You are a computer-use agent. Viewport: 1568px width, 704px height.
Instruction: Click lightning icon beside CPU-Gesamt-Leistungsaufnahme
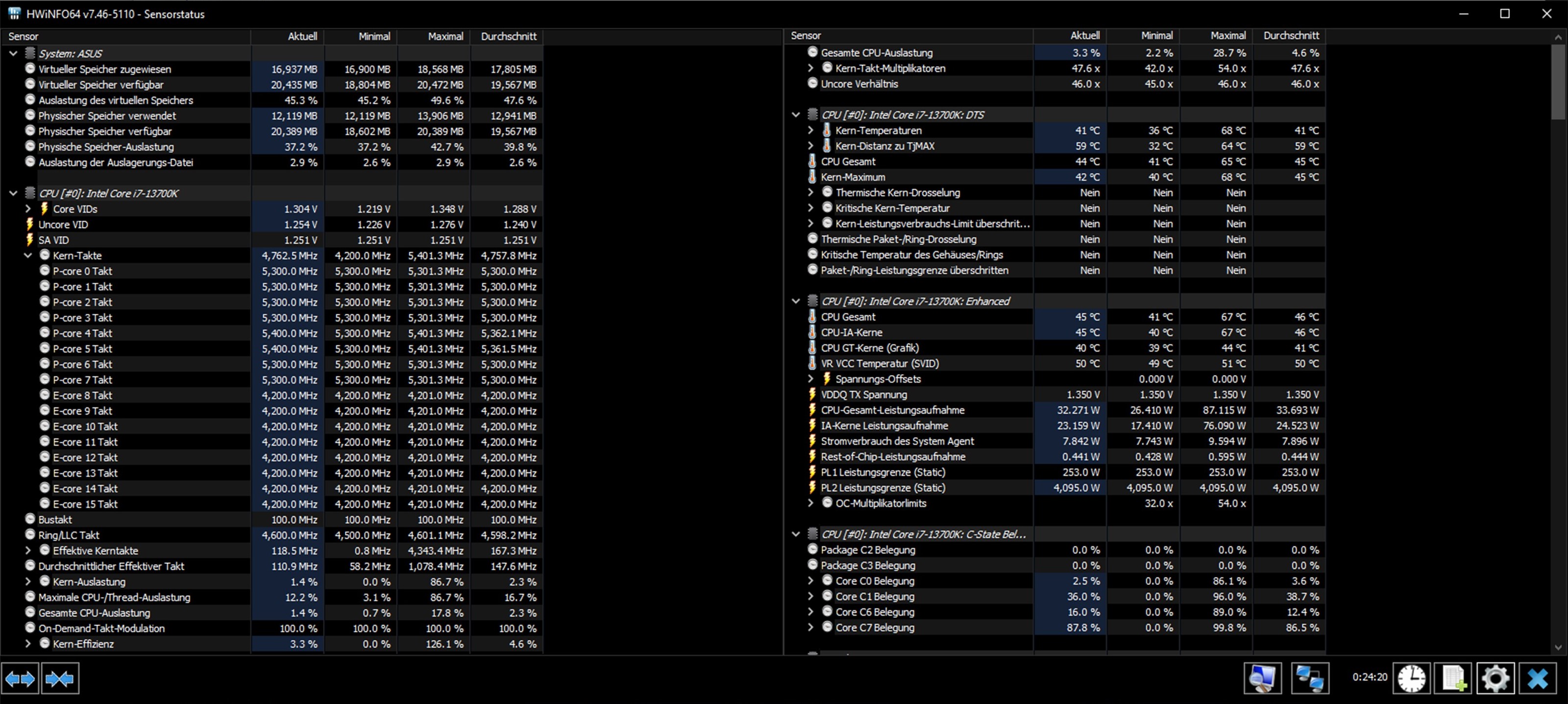pyautogui.click(x=812, y=410)
